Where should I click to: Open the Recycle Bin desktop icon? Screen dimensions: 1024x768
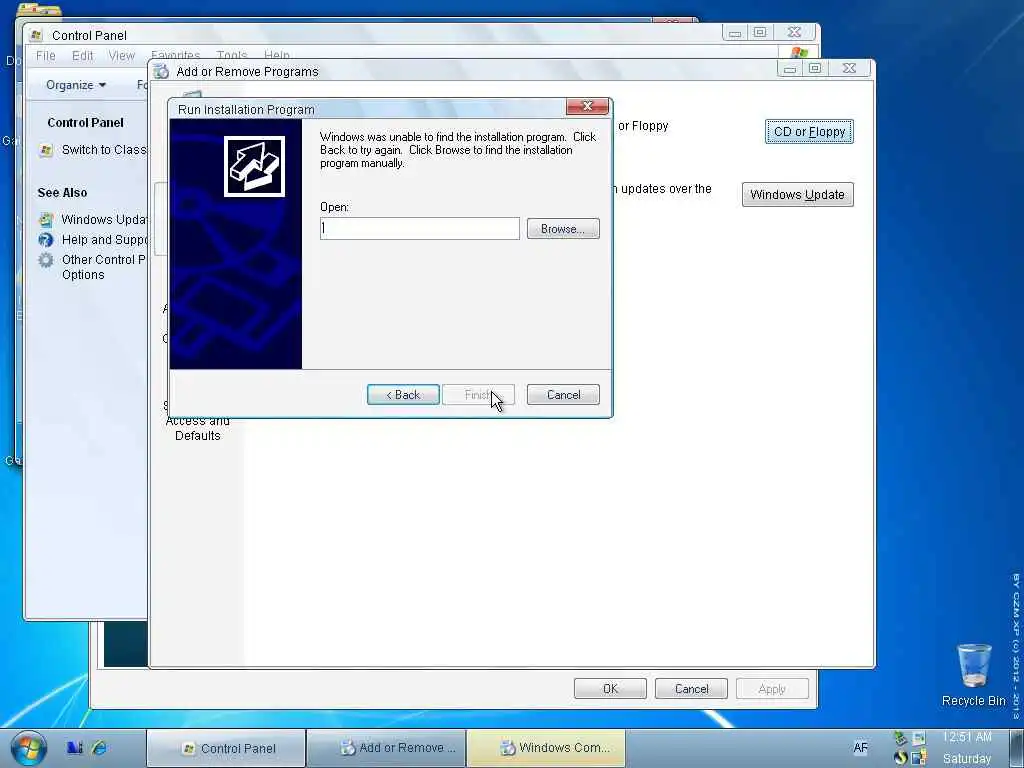click(x=974, y=675)
